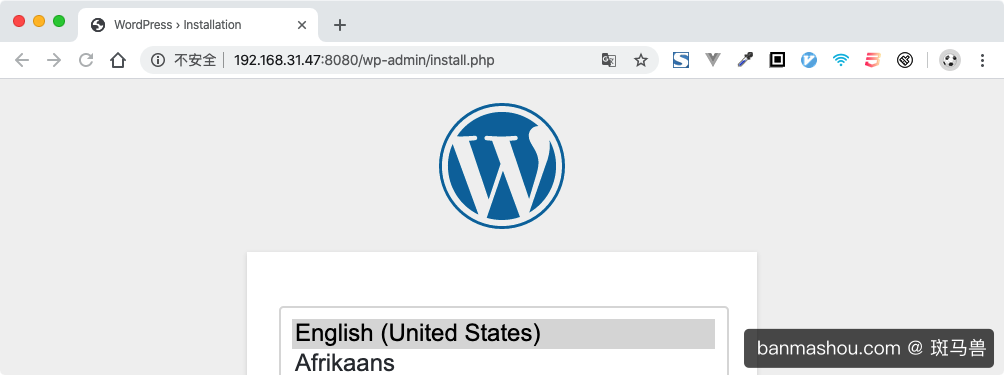The image size is (1004, 375).
Task: Maximize the browser with green button
Action: pyautogui.click(x=59, y=21)
